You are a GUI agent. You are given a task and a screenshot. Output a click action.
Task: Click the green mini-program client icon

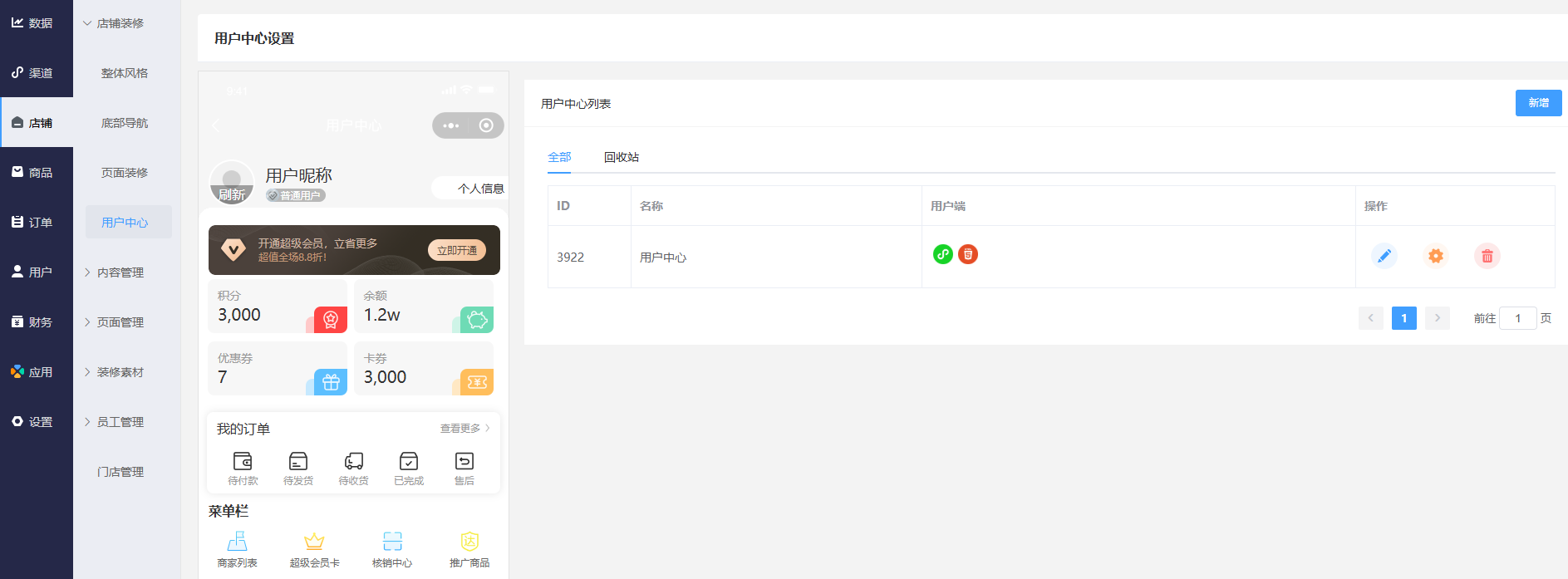(x=943, y=254)
